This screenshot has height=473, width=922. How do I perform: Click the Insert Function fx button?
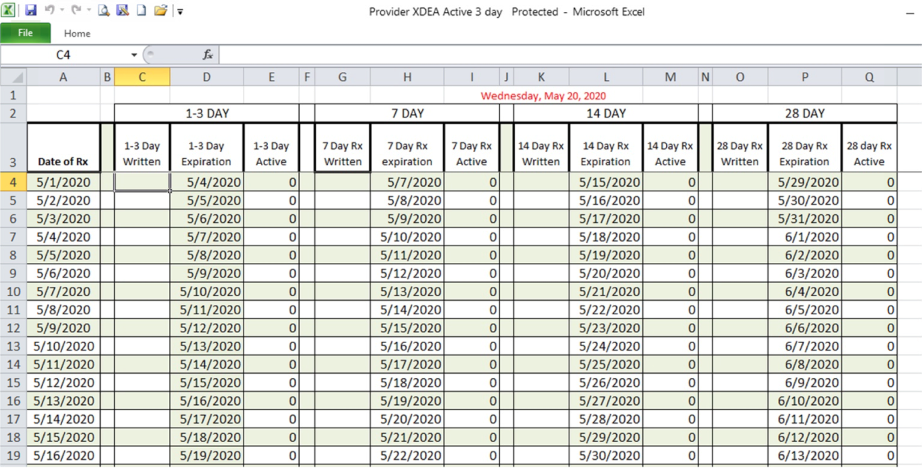(x=208, y=55)
